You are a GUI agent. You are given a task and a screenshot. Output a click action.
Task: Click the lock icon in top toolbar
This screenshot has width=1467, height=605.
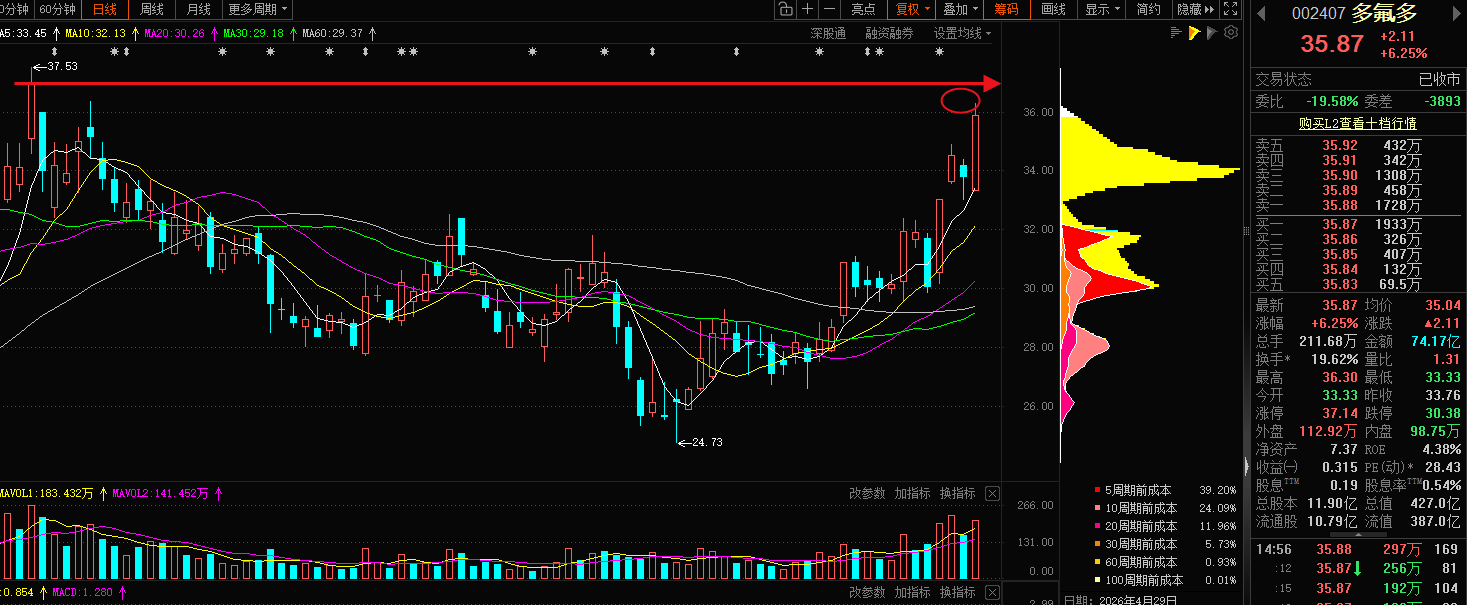(786, 9)
